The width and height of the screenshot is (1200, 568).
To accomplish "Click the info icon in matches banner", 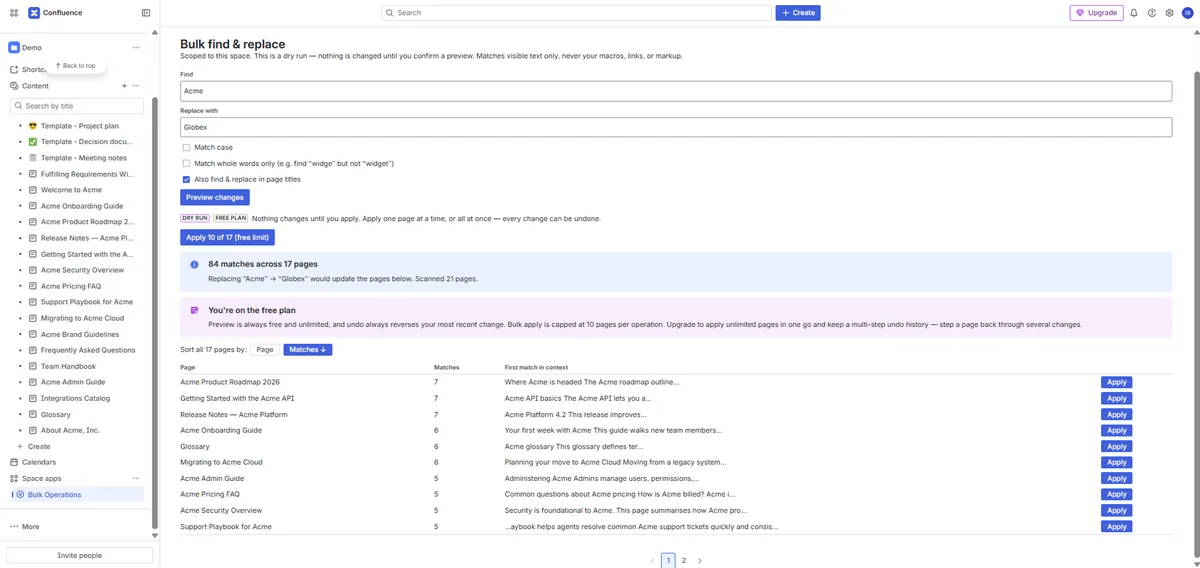I will (194, 265).
